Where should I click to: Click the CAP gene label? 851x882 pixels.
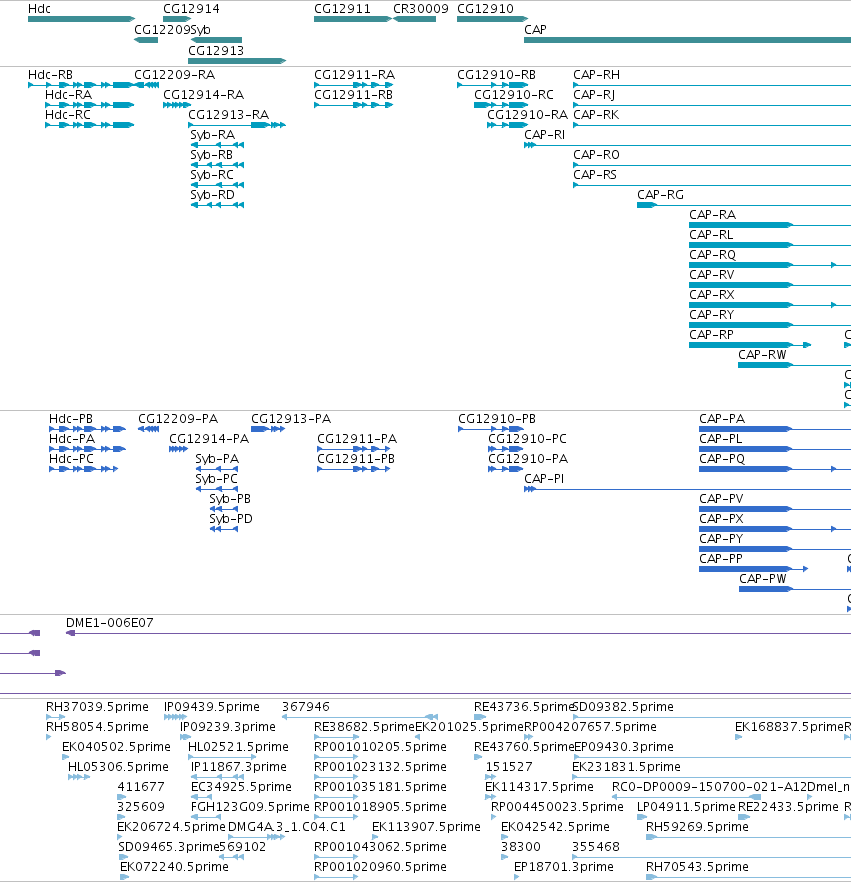point(535,29)
